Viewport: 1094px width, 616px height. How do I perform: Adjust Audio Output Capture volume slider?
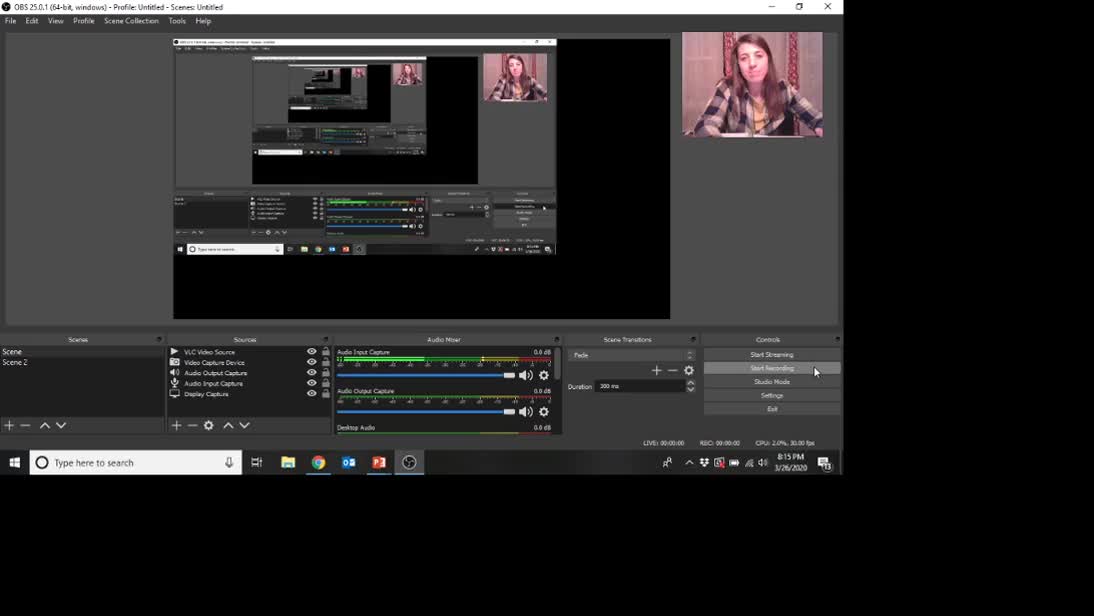click(426, 412)
